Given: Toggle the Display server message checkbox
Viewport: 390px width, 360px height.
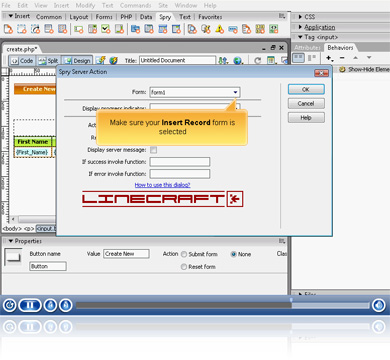Looking at the screenshot, I should pos(153,150).
